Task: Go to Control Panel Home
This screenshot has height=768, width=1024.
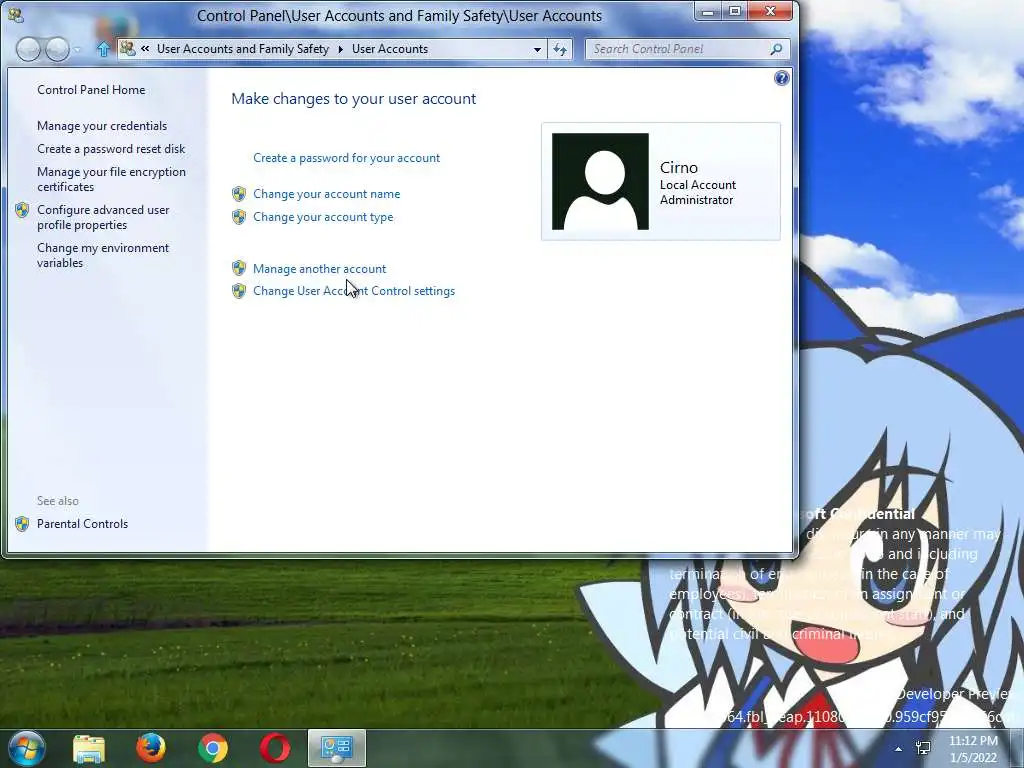Action: 91,90
